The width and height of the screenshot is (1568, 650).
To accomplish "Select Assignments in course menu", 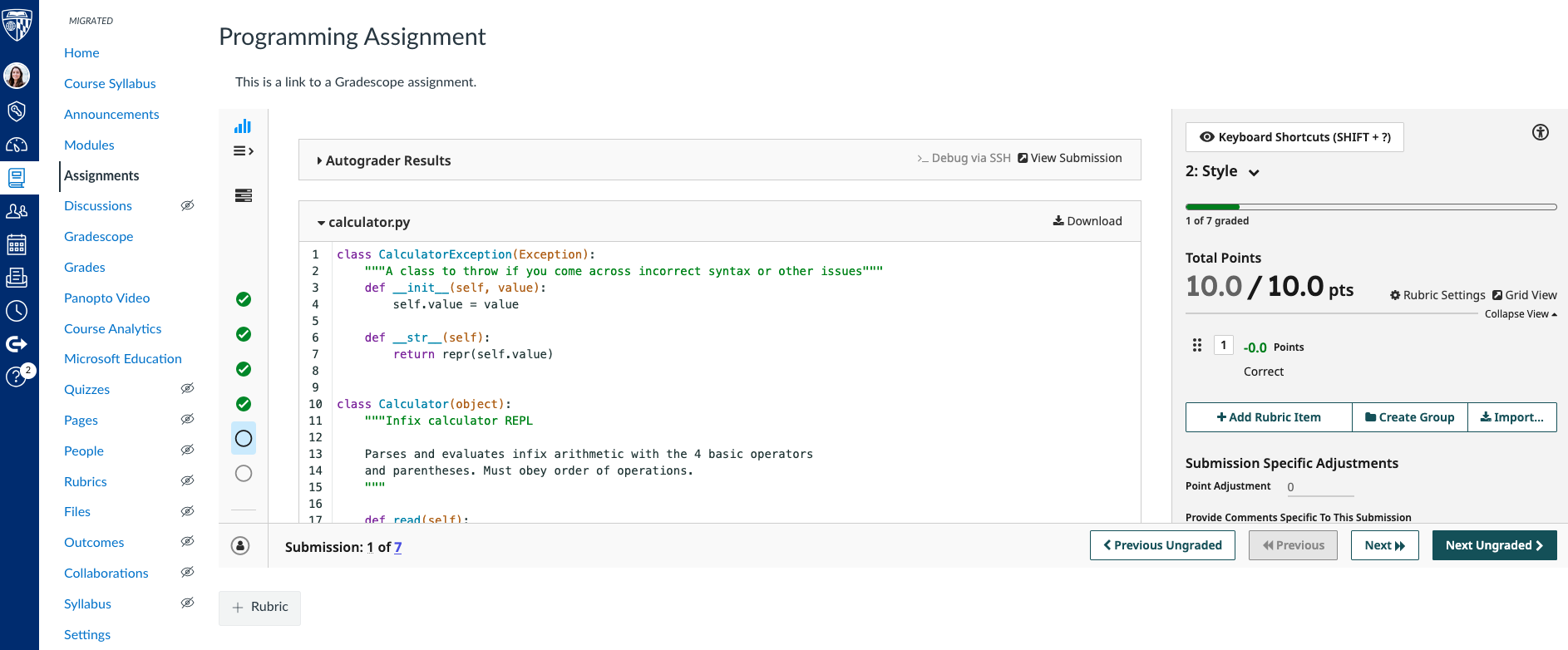I will coord(101,175).
